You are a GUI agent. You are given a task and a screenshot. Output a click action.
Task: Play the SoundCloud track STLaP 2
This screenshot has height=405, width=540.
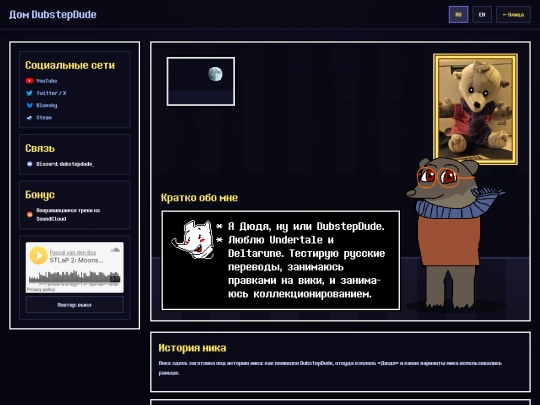38,256
